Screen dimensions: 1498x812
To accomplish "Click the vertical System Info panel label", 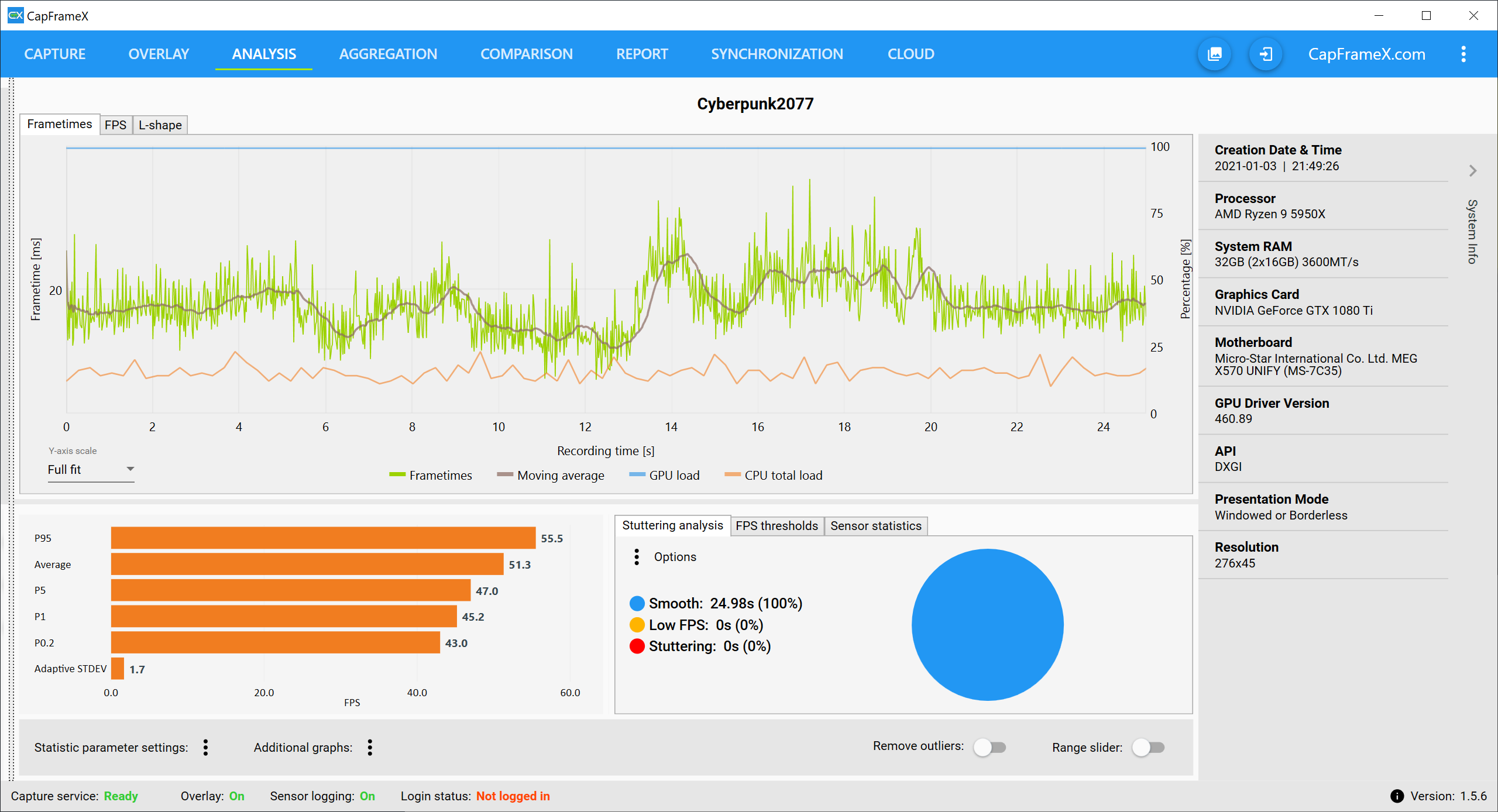I will (1472, 232).
